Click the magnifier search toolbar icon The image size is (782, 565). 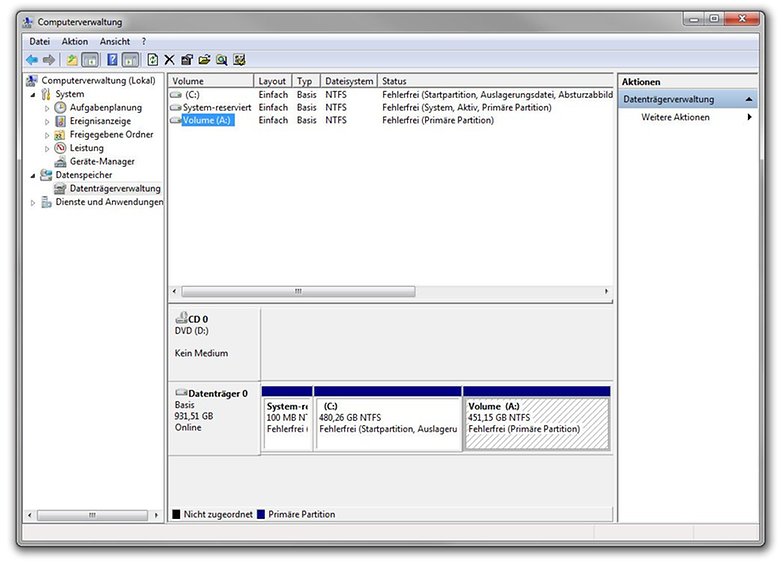(222, 60)
